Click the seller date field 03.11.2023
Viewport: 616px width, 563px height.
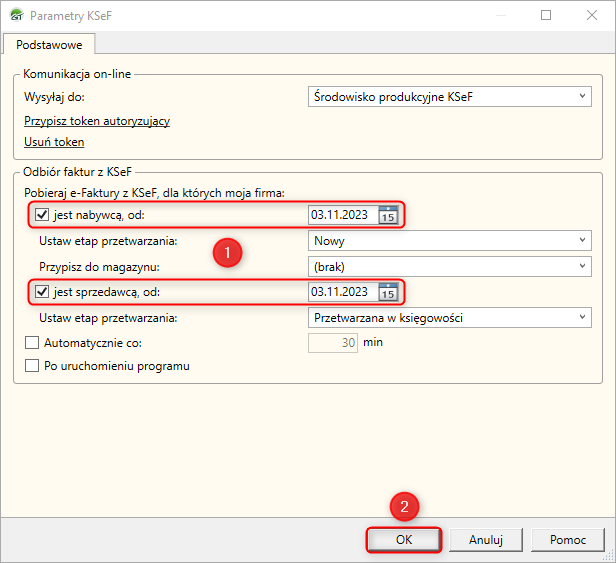pyautogui.click(x=343, y=292)
